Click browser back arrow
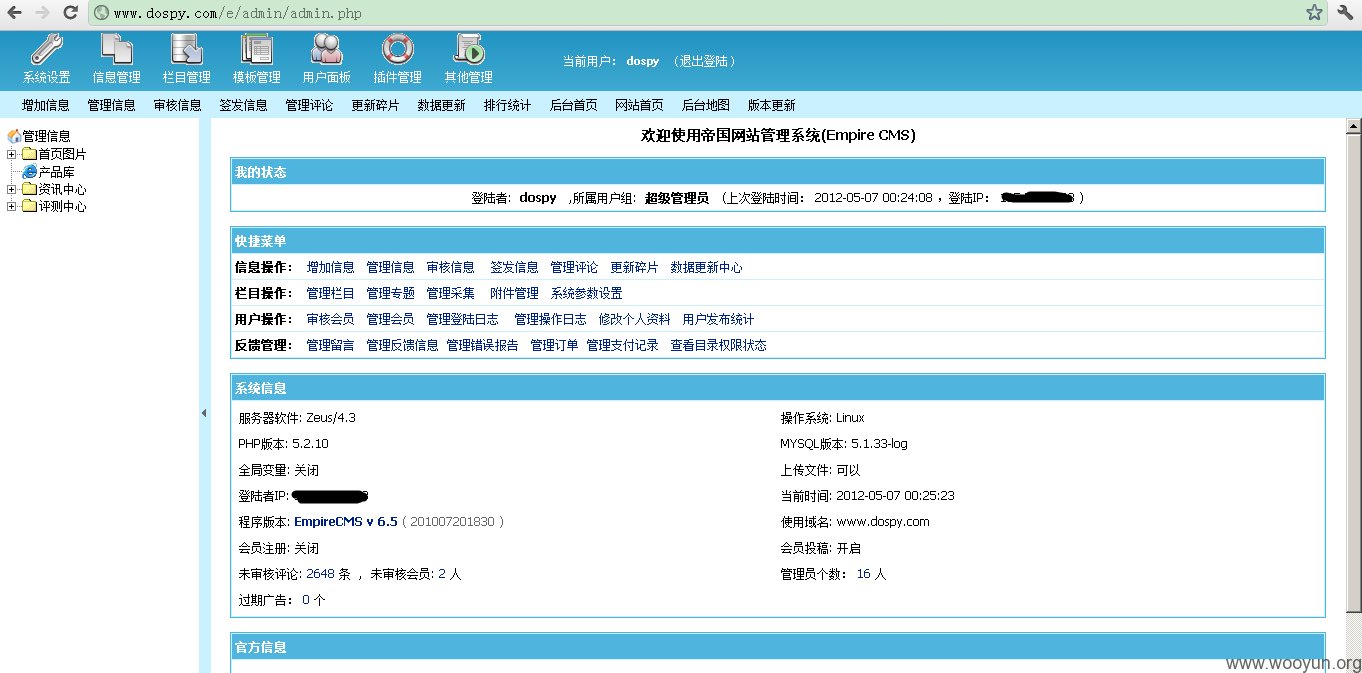 click(x=16, y=13)
